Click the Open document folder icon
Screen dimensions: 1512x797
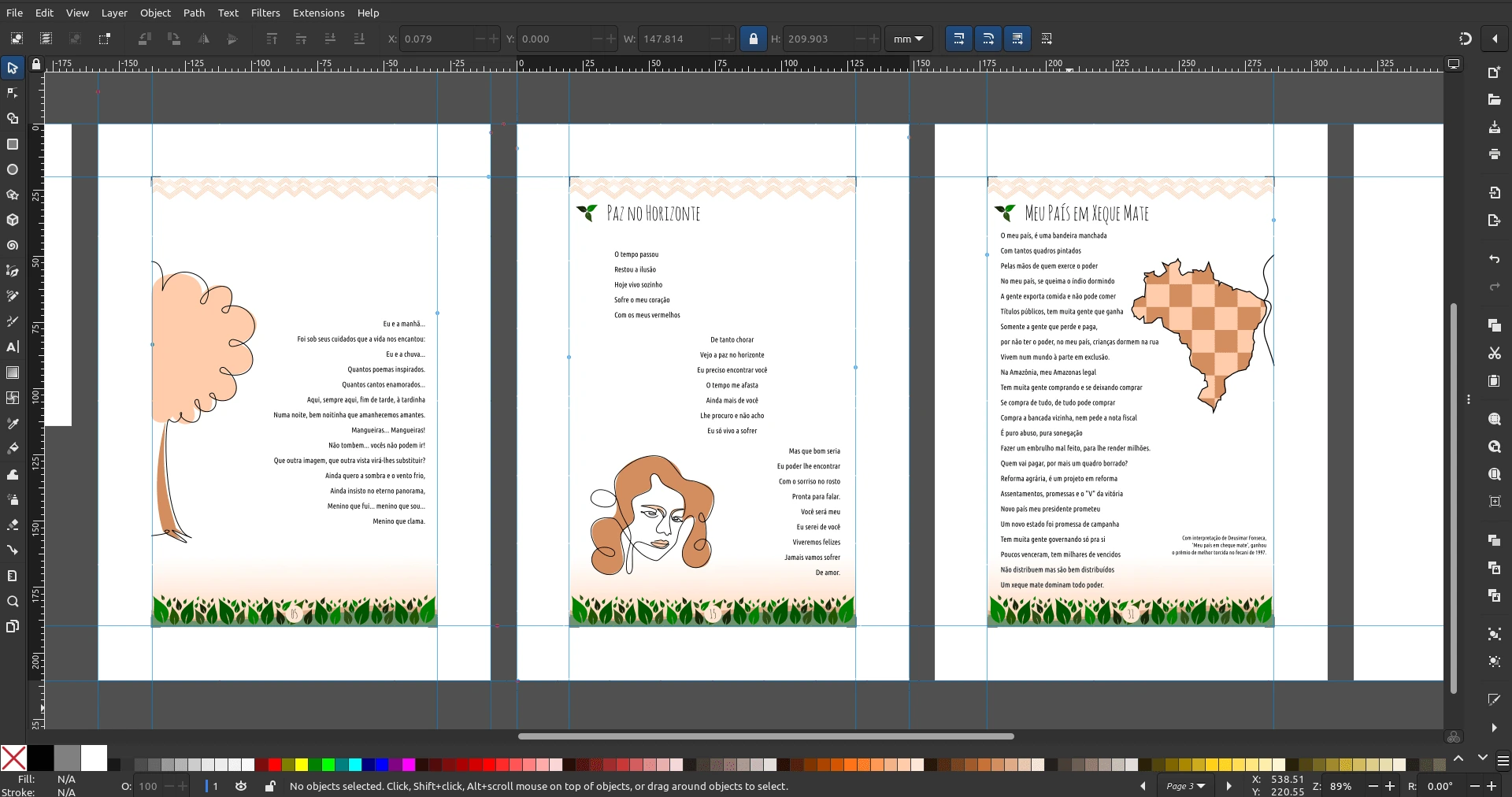tap(1494, 99)
